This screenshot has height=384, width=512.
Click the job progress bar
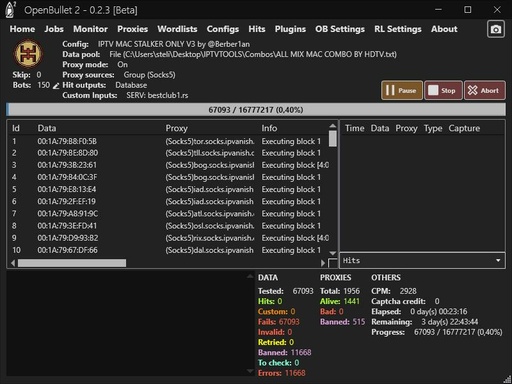(256, 110)
